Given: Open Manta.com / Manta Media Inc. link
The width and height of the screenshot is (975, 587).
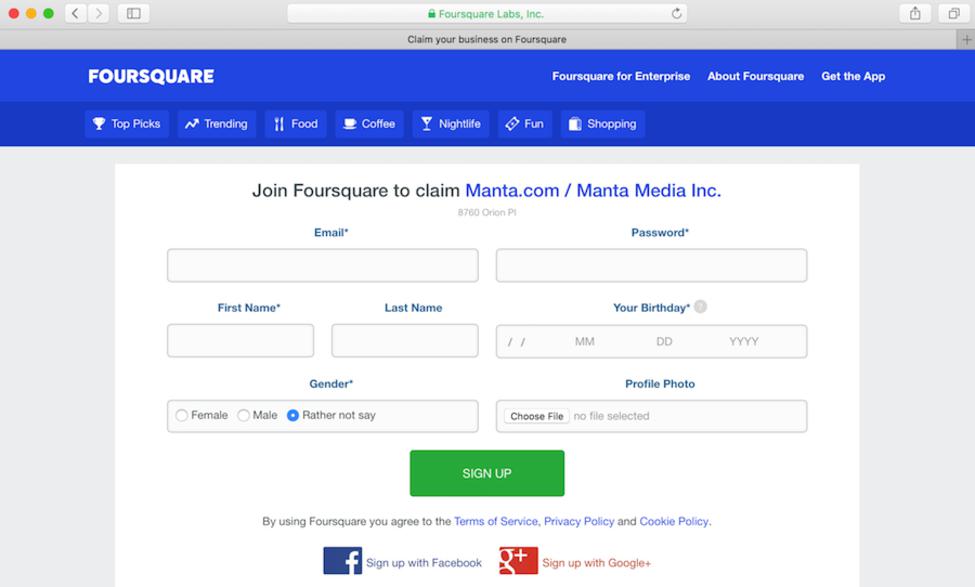Looking at the screenshot, I should [x=593, y=190].
